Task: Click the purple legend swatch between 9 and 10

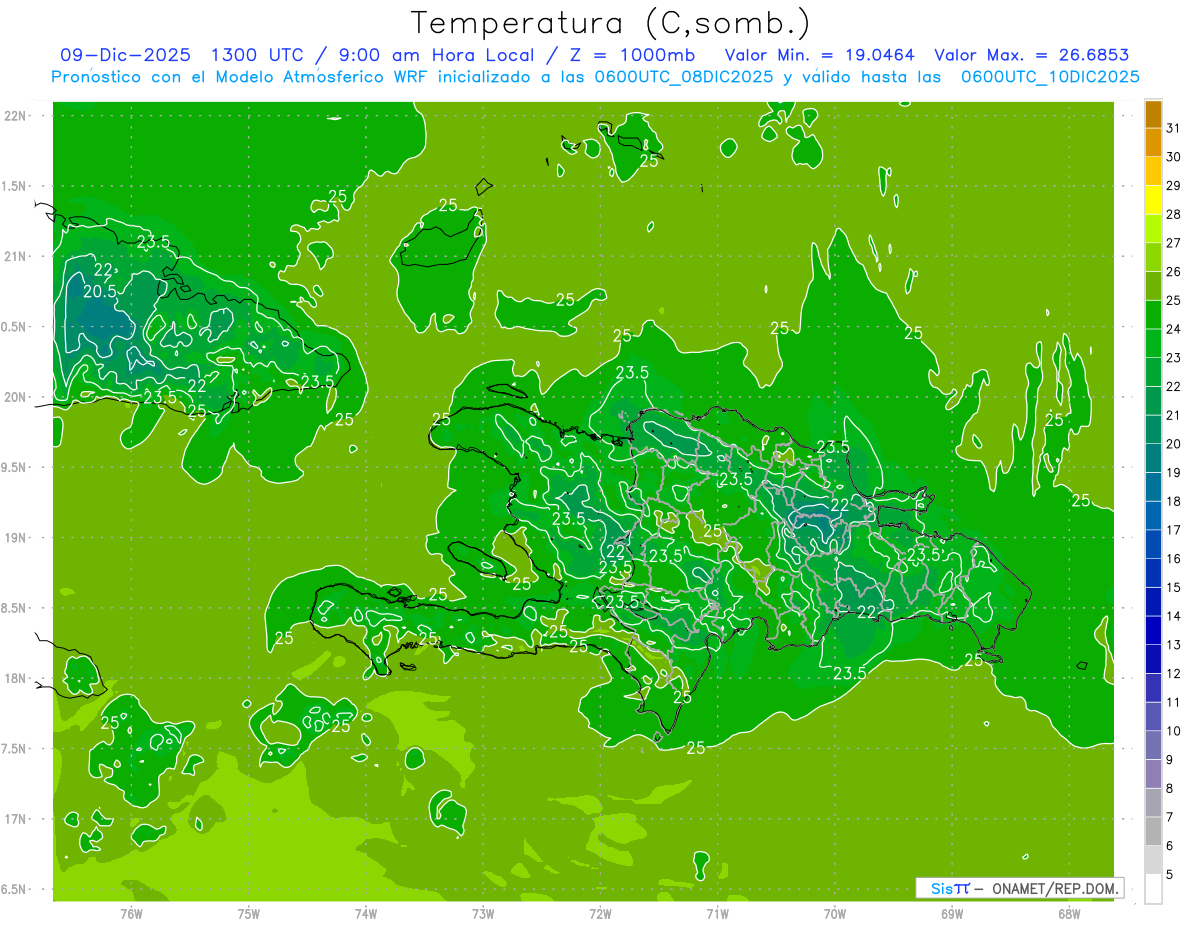Action: (x=1153, y=746)
